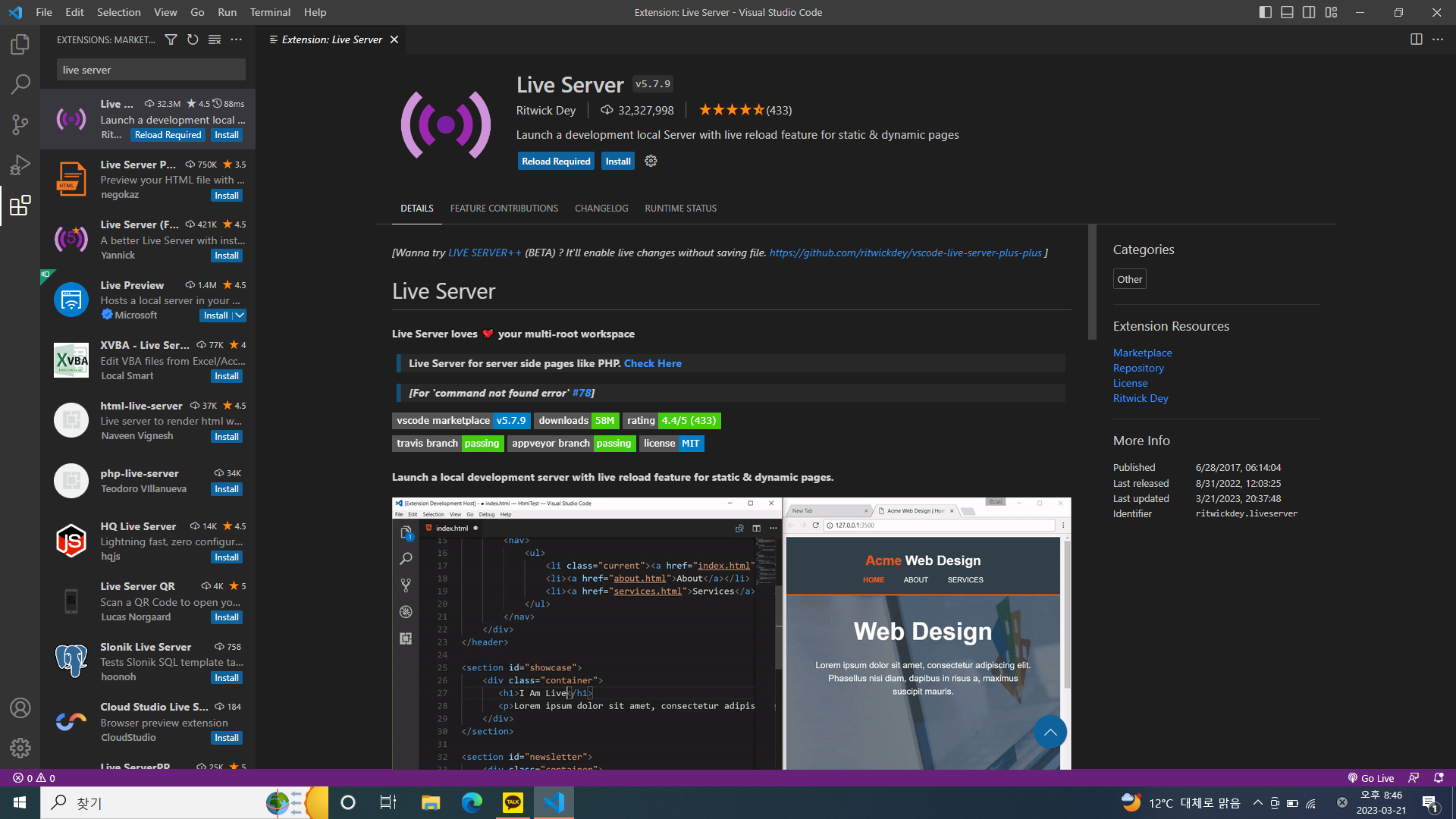The width and height of the screenshot is (1456, 819).
Task: Click the star rating (433)
Action: coord(745,110)
